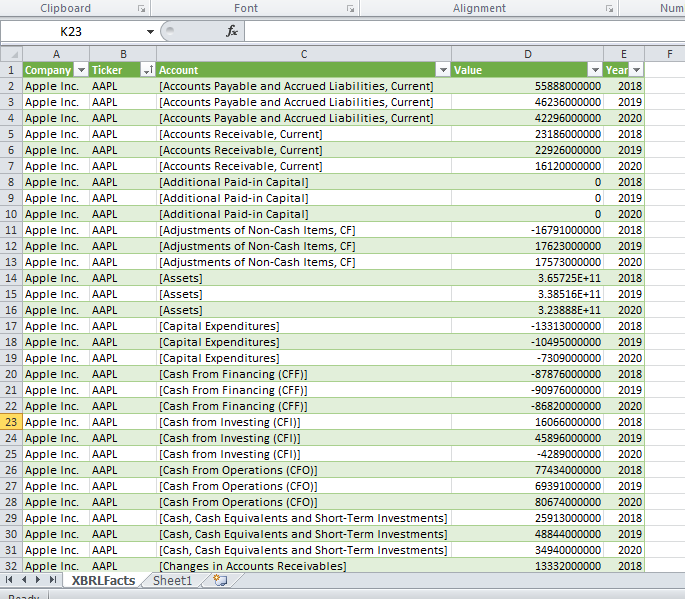Select AAPL ticker cell in row 16
The width and height of the screenshot is (685, 599).
pos(123,310)
